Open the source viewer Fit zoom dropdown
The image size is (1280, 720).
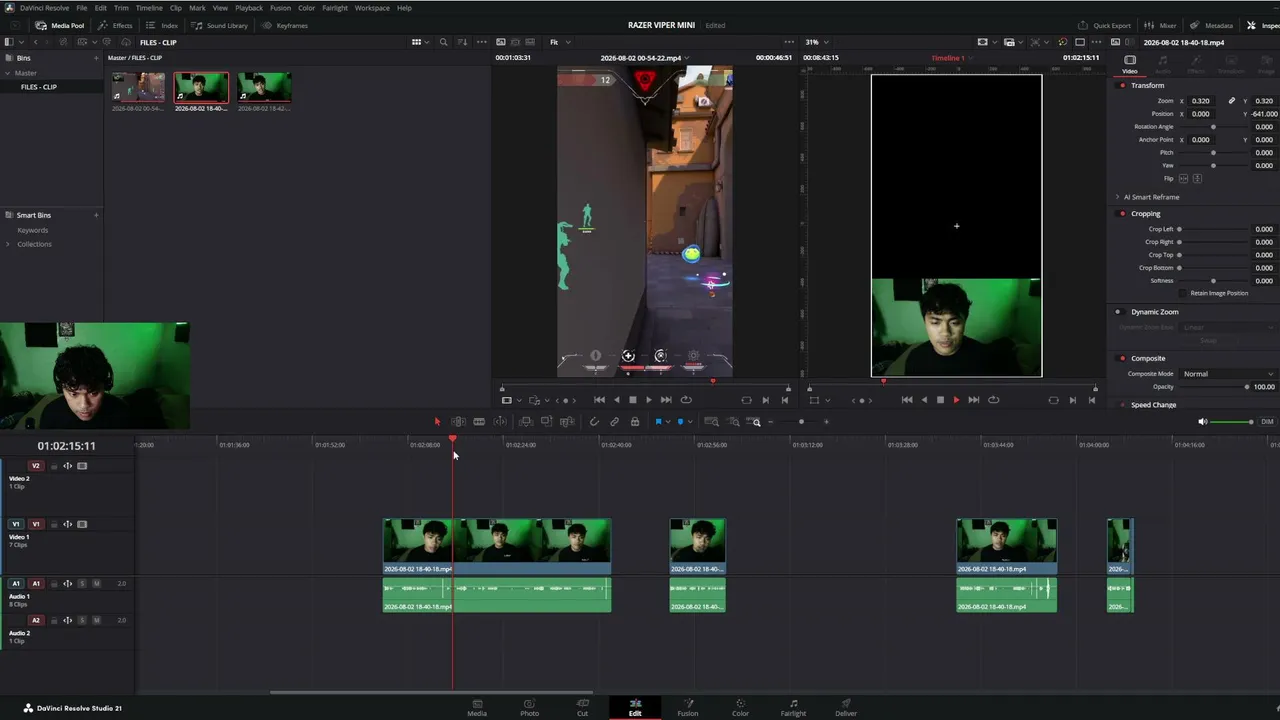(560, 42)
